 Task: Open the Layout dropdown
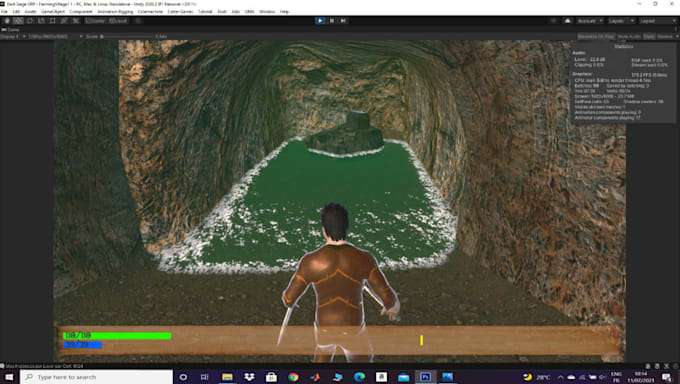coord(657,21)
